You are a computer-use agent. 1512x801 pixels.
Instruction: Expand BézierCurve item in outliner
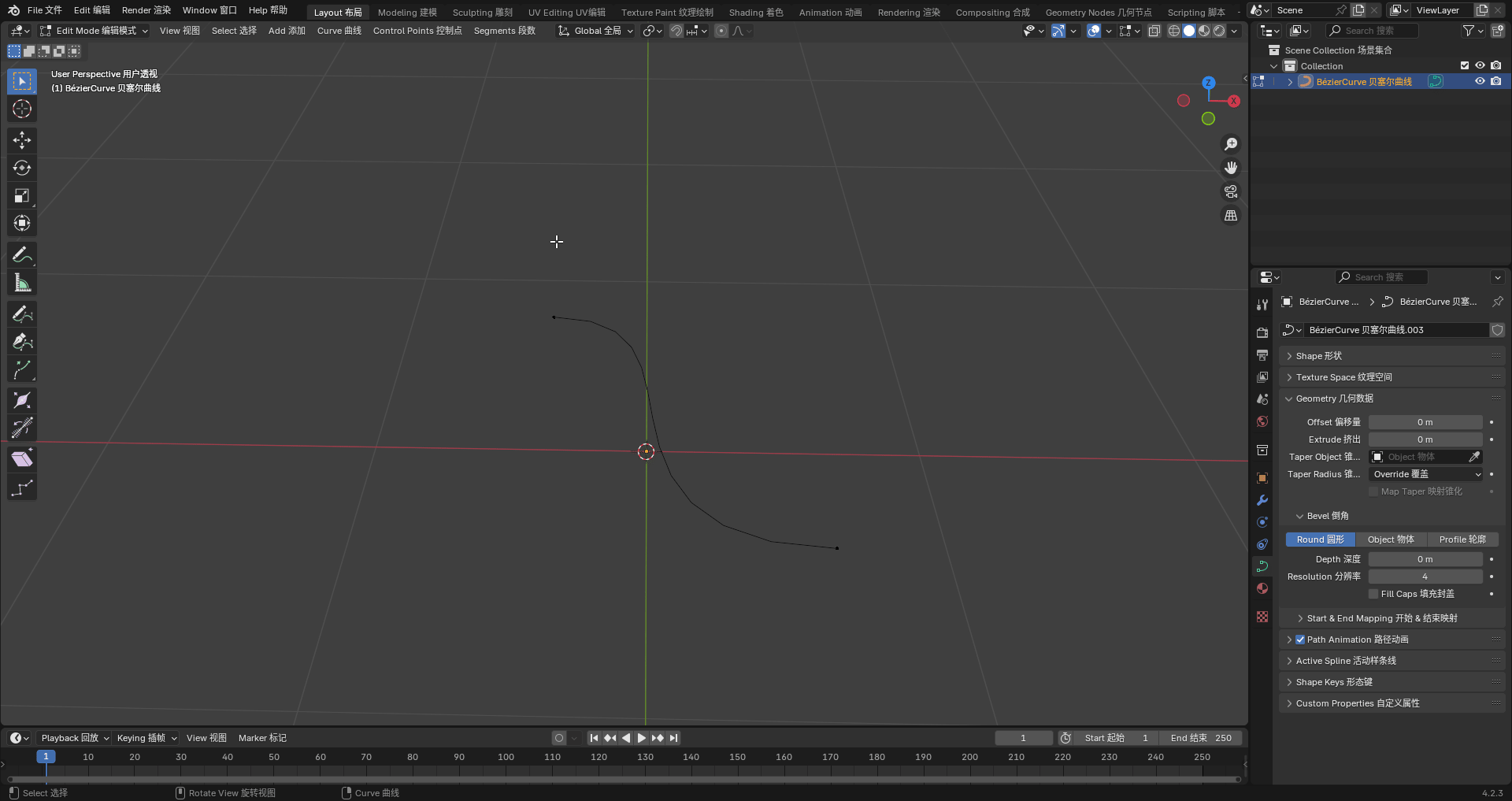coord(1290,82)
